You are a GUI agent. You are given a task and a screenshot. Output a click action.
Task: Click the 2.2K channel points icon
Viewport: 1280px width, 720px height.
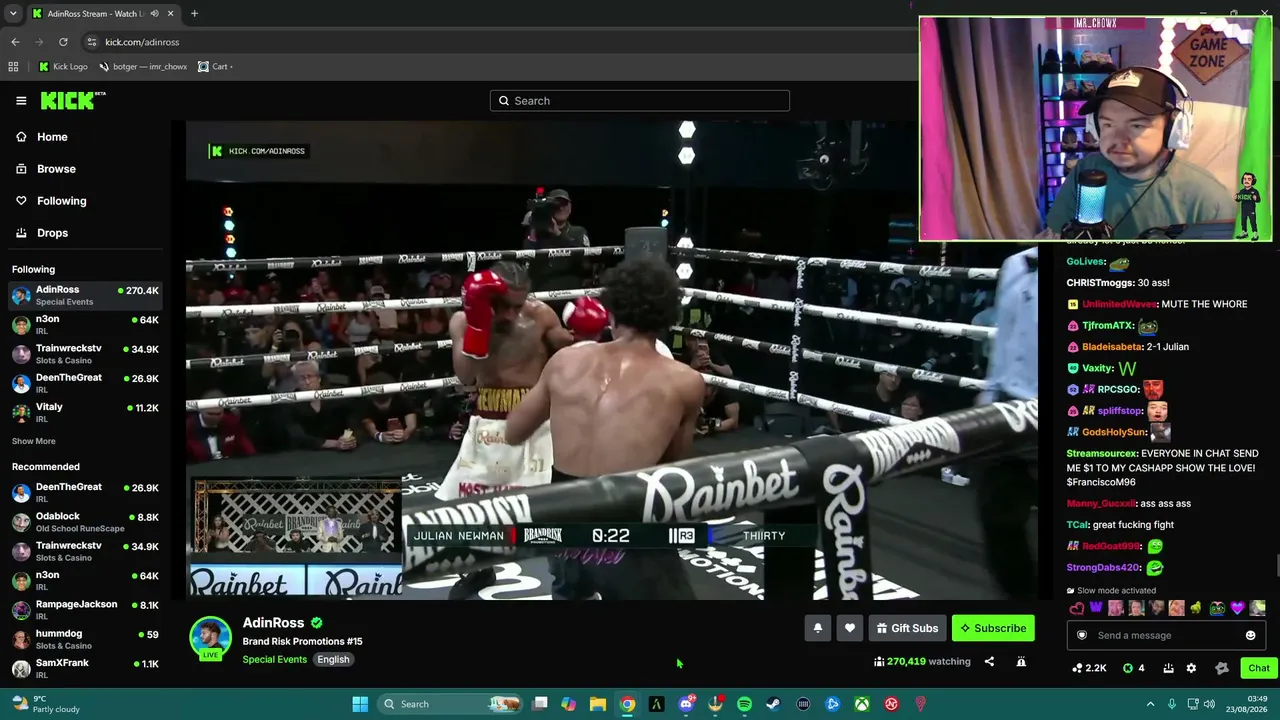pos(1088,668)
